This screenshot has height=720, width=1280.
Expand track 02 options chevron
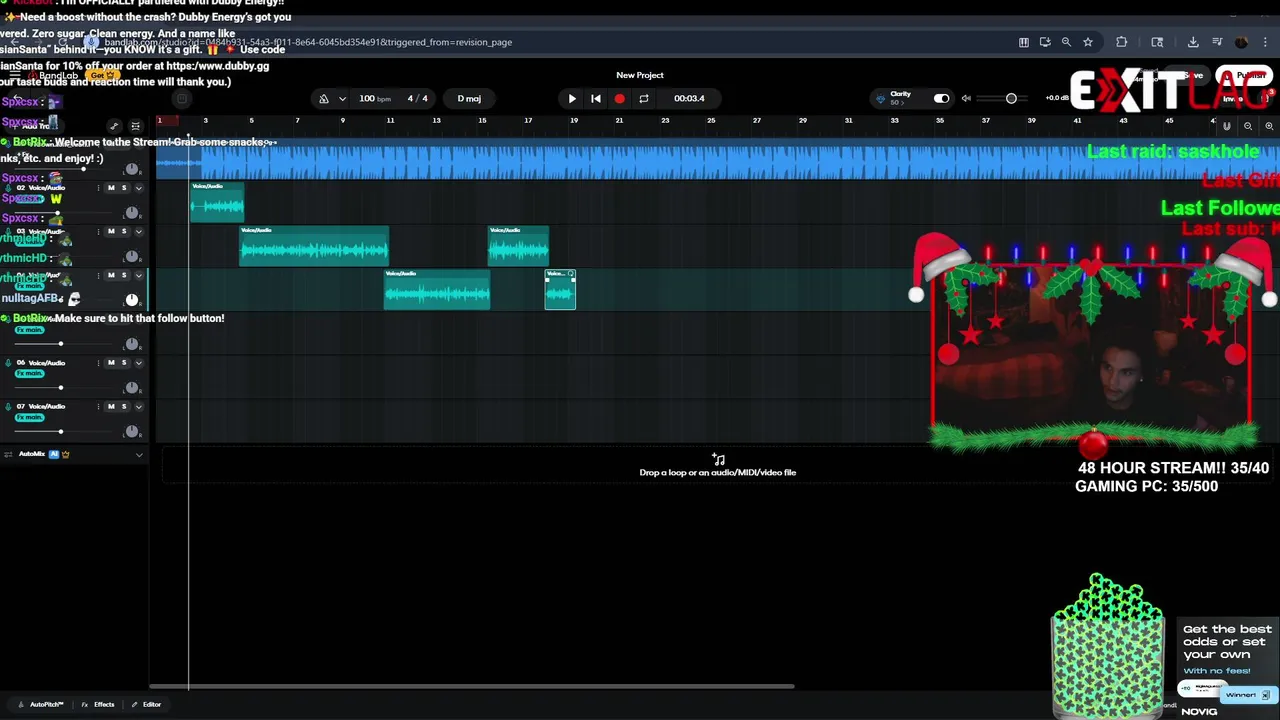point(139,188)
